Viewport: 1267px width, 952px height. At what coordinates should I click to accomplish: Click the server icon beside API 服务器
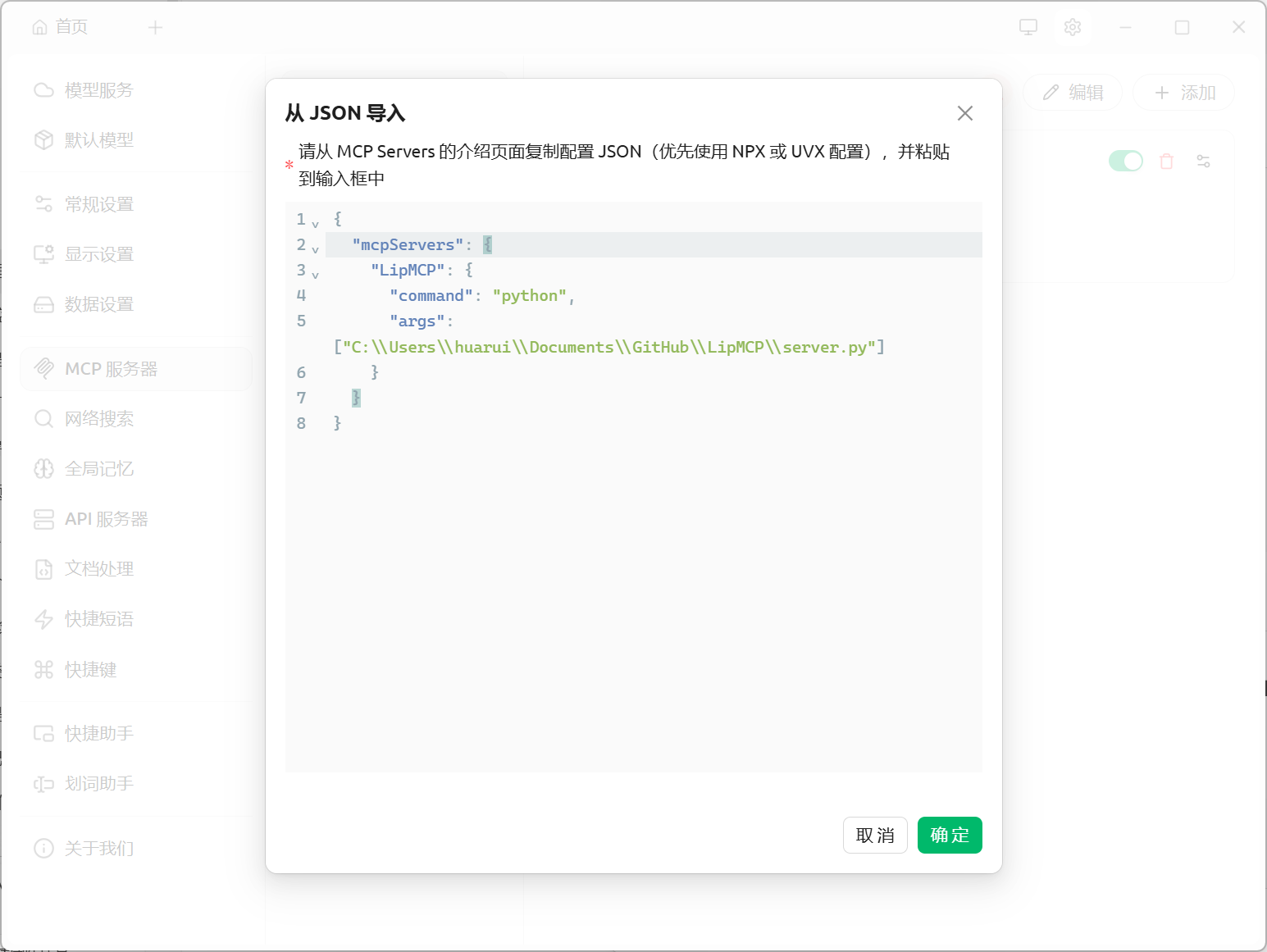(x=43, y=519)
